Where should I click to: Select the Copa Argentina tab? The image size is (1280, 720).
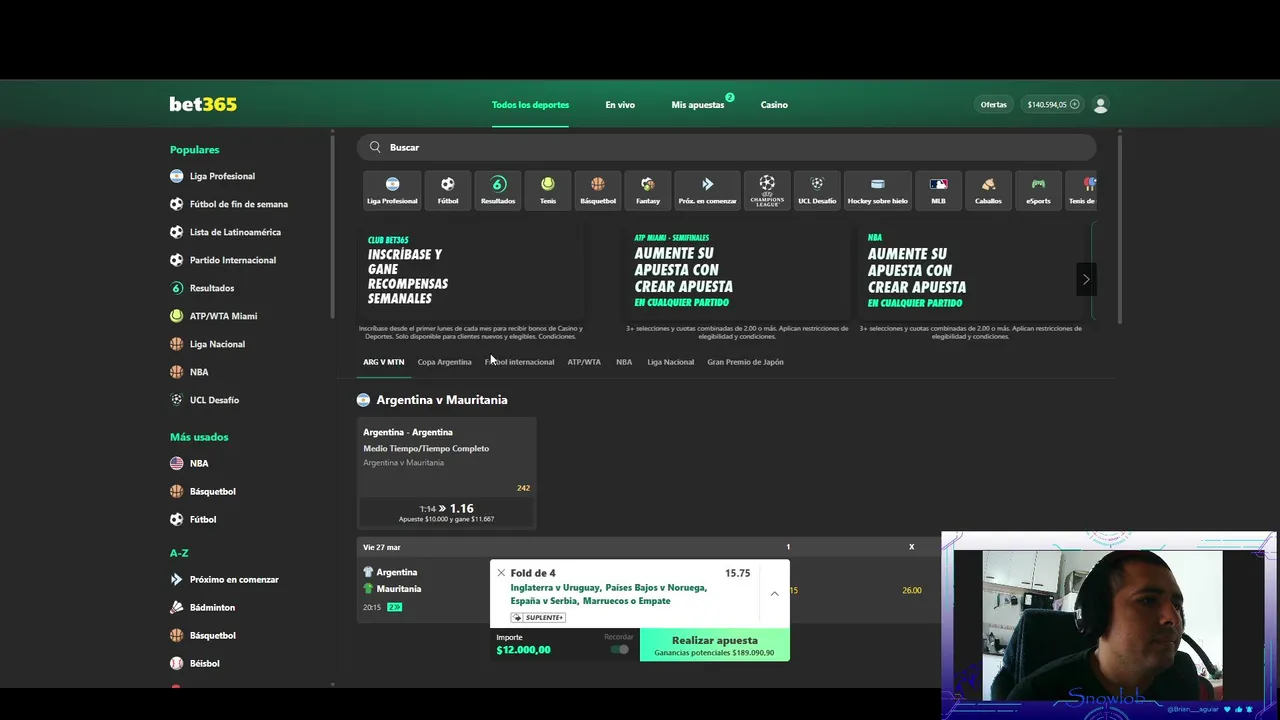click(444, 362)
